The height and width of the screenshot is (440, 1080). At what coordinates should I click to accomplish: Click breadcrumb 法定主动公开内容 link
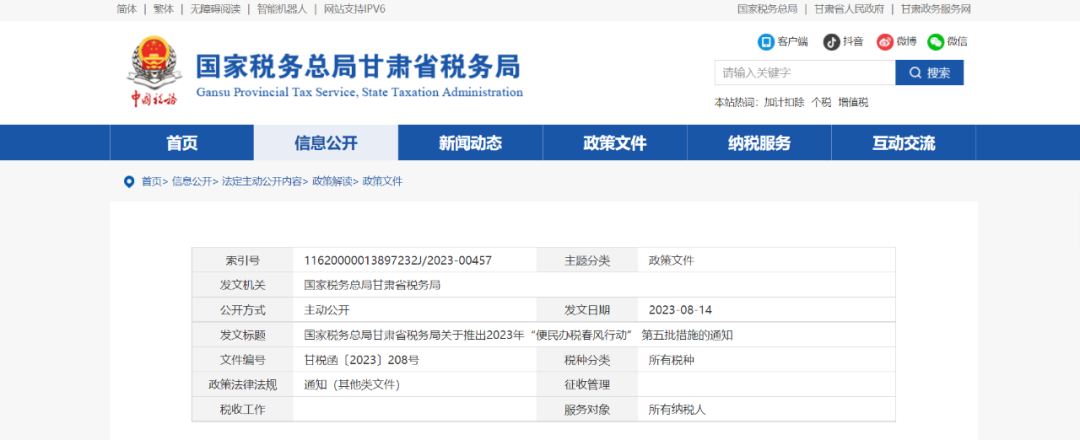[x=262, y=182]
